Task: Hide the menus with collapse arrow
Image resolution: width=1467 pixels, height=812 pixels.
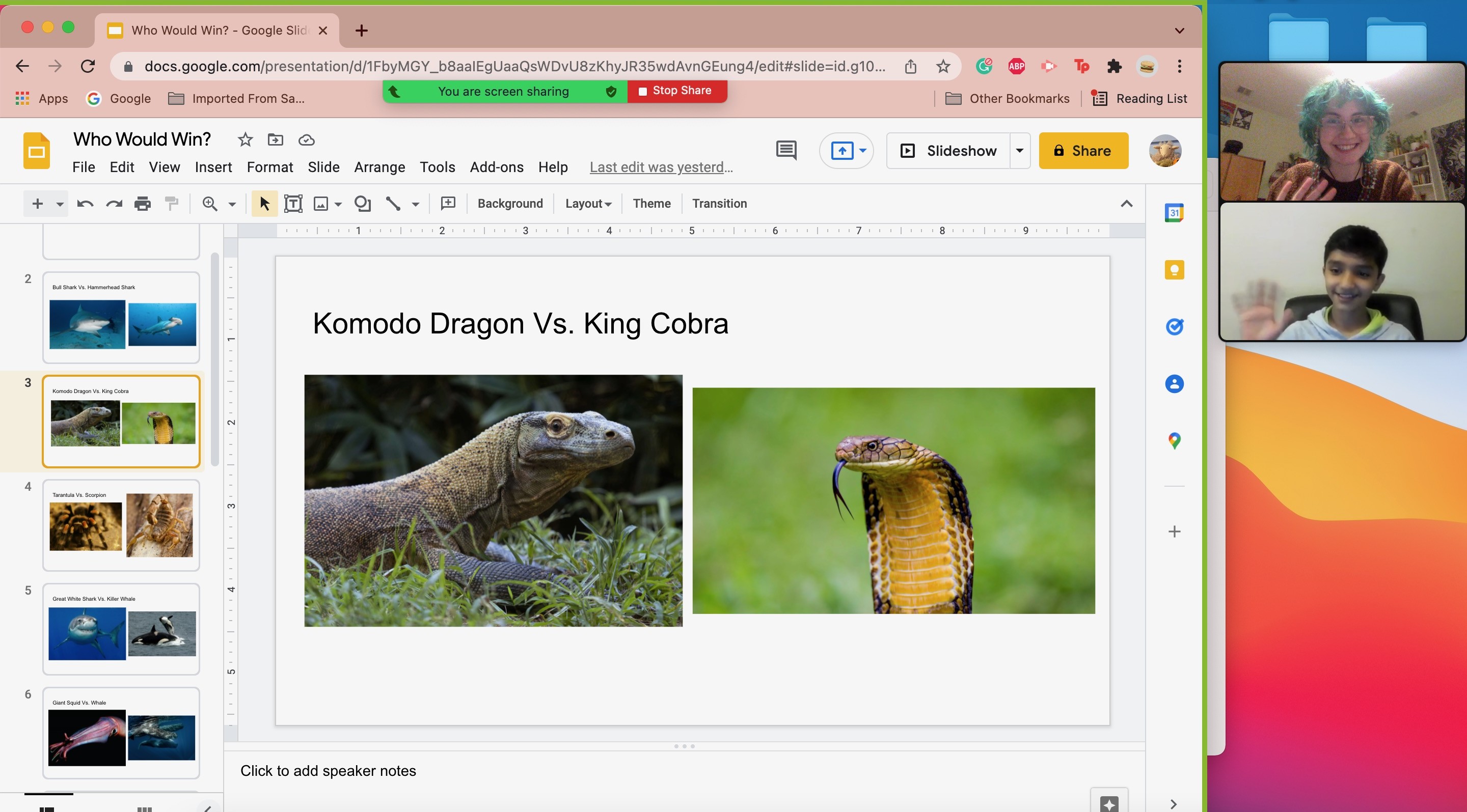Action: [x=1126, y=204]
